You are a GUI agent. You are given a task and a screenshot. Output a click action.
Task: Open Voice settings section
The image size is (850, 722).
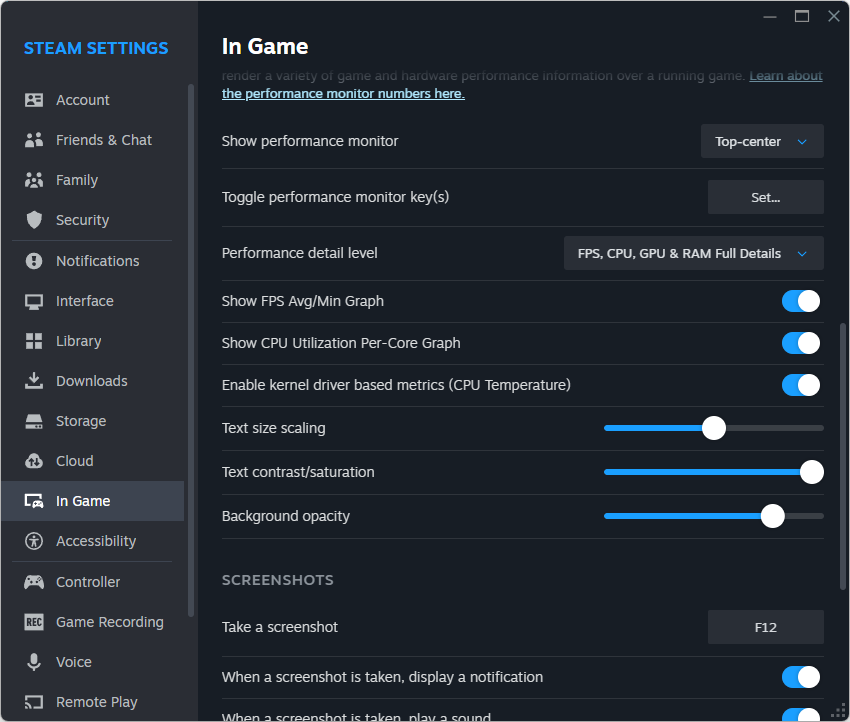(x=93, y=662)
